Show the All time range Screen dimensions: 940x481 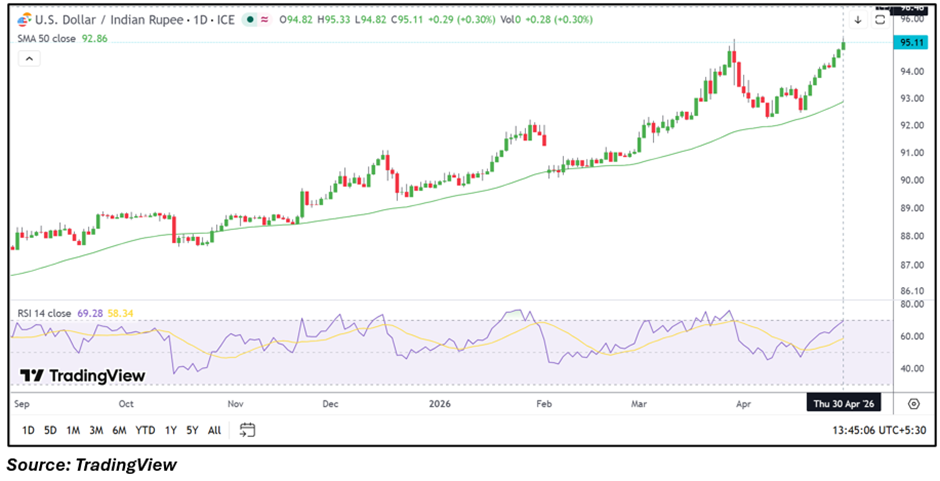[x=214, y=430]
